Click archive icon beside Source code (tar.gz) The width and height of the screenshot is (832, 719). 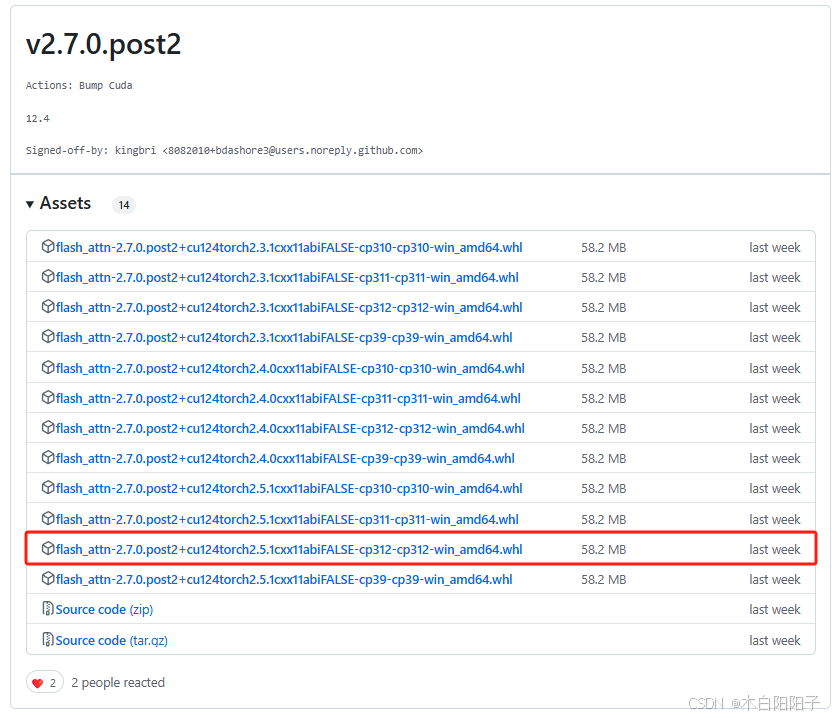48,639
